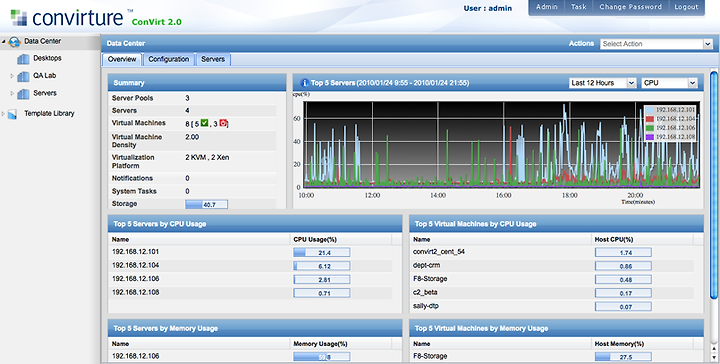720x364 pixels.
Task: Click the Top 5 Servers by CPU Usage header
Action: [x=255, y=224]
